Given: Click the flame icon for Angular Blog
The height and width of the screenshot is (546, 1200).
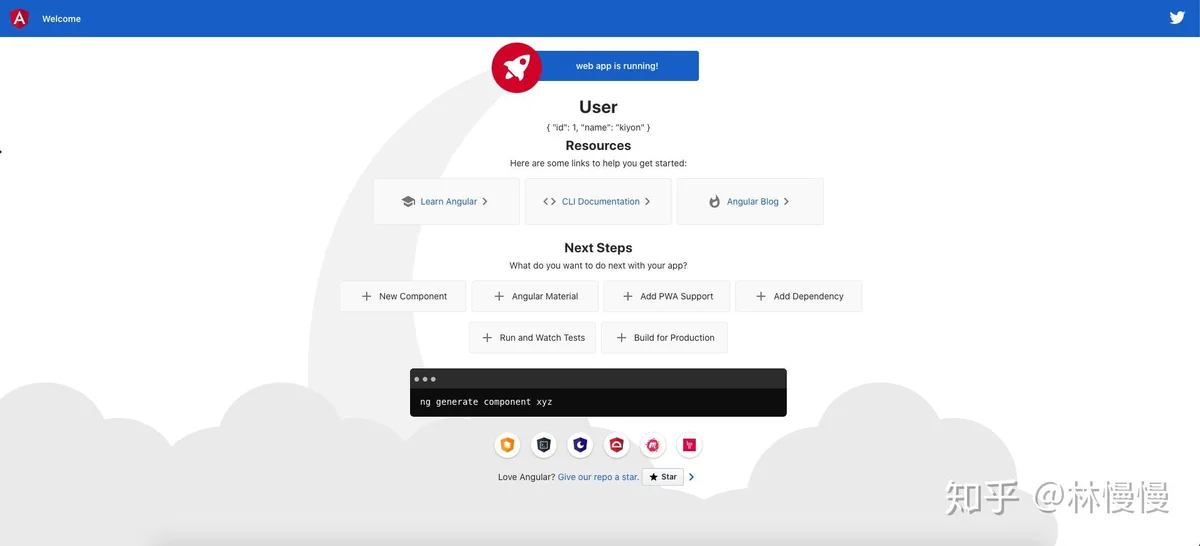Looking at the screenshot, I should (714, 202).
